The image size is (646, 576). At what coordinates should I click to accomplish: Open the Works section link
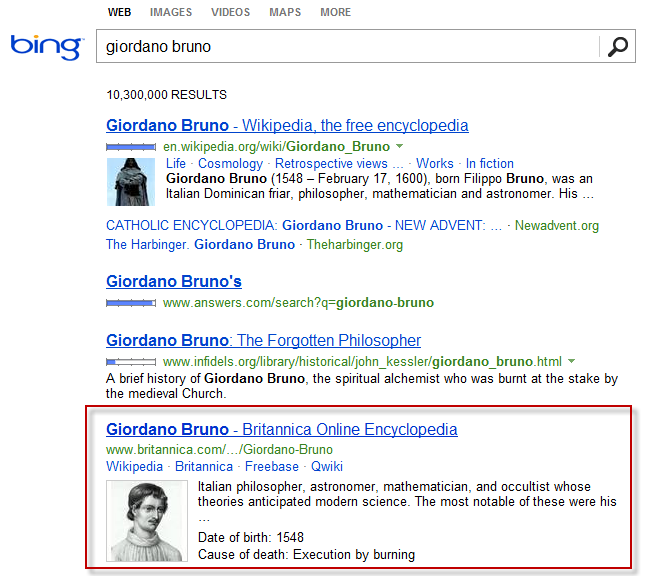tap(435, 164)
